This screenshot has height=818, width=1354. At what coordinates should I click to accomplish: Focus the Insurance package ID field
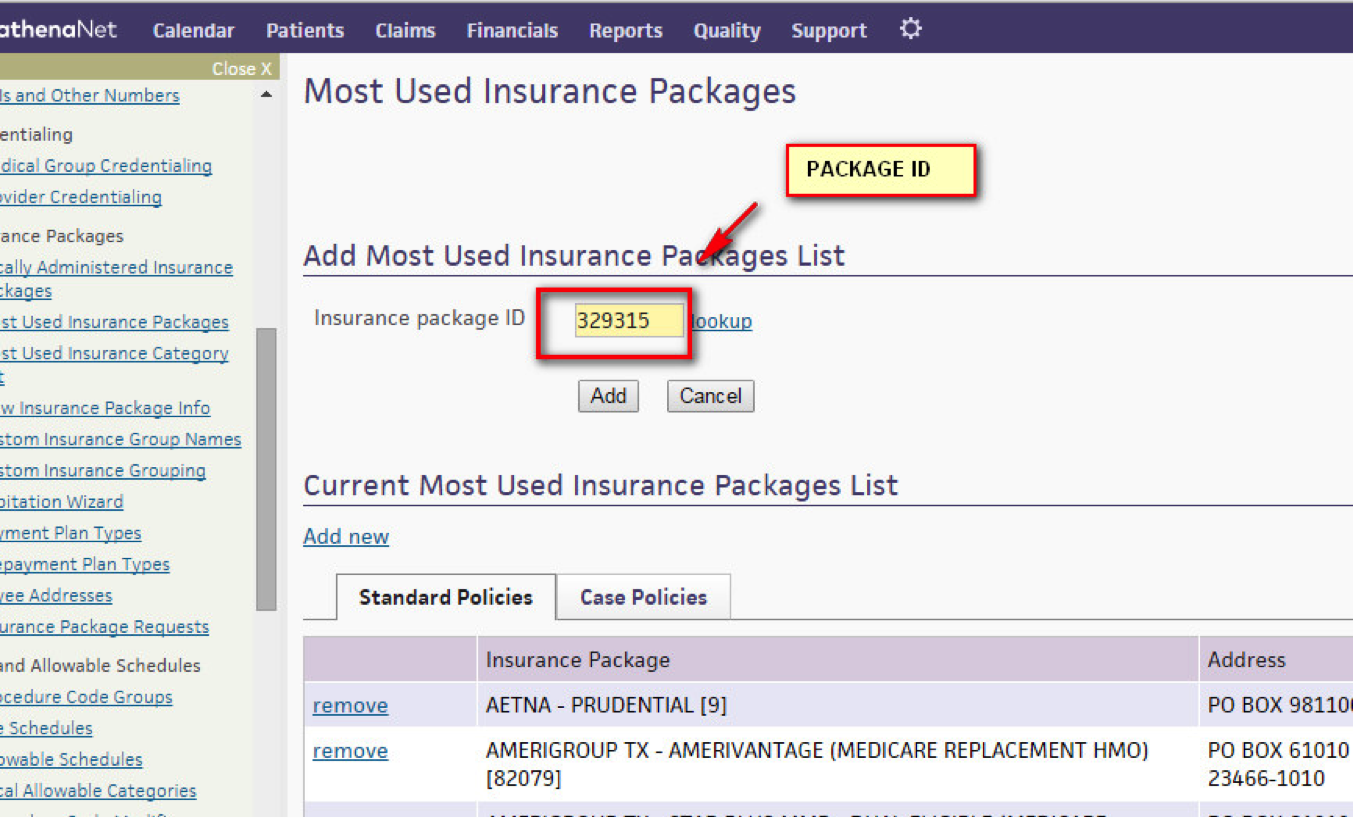point(629,321)
